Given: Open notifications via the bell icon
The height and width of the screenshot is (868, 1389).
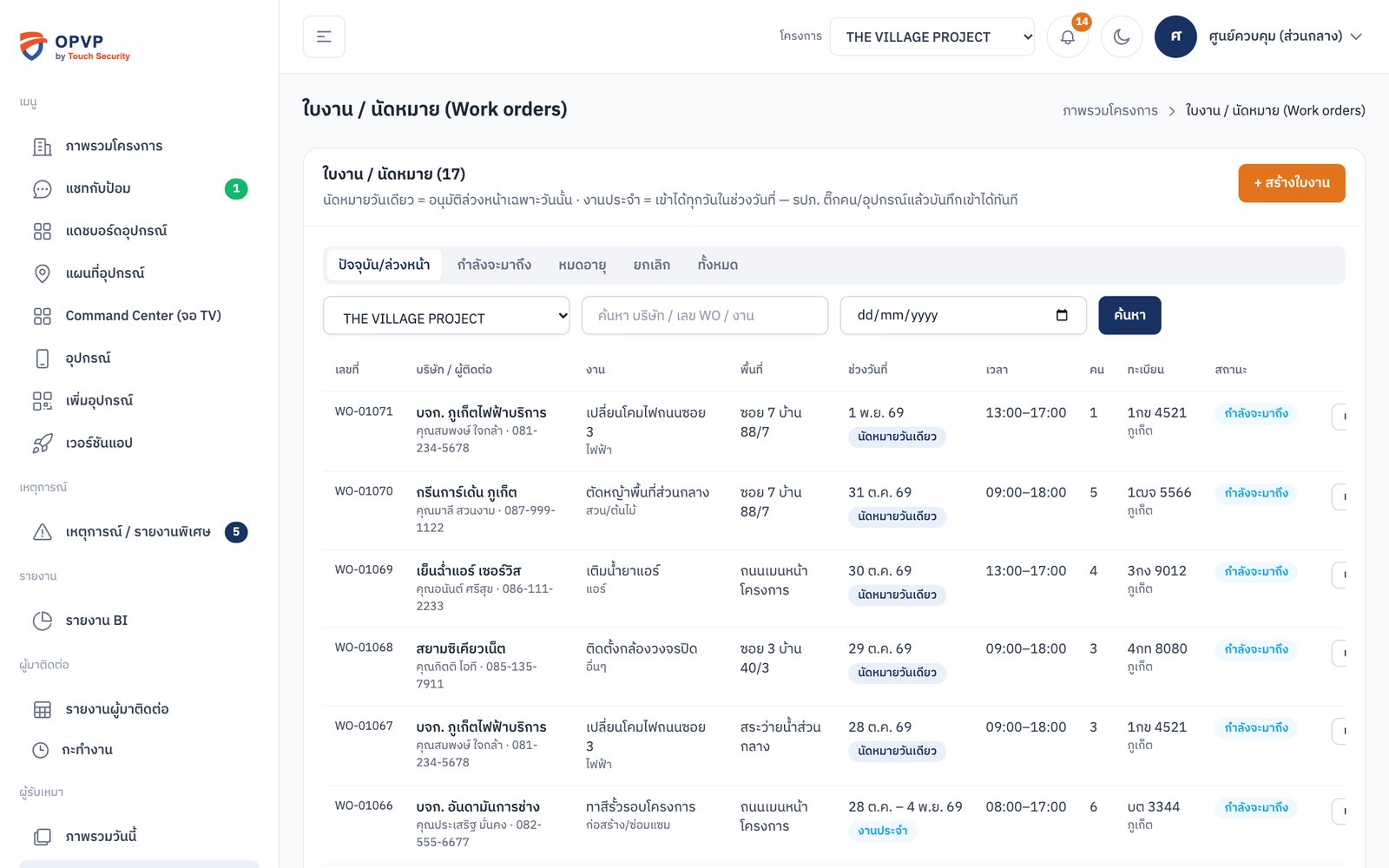Looking at the screenshot, I should (x=1068, y=36).
